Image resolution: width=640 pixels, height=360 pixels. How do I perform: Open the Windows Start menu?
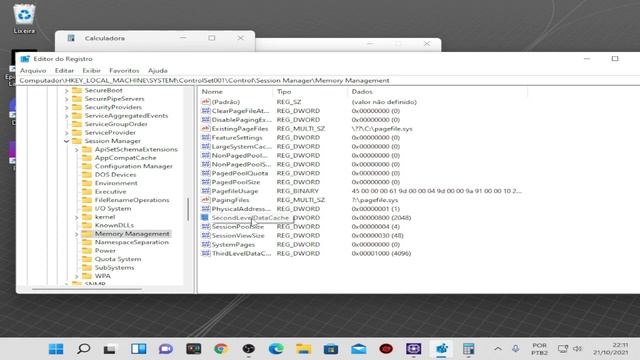tap(56, 349)
